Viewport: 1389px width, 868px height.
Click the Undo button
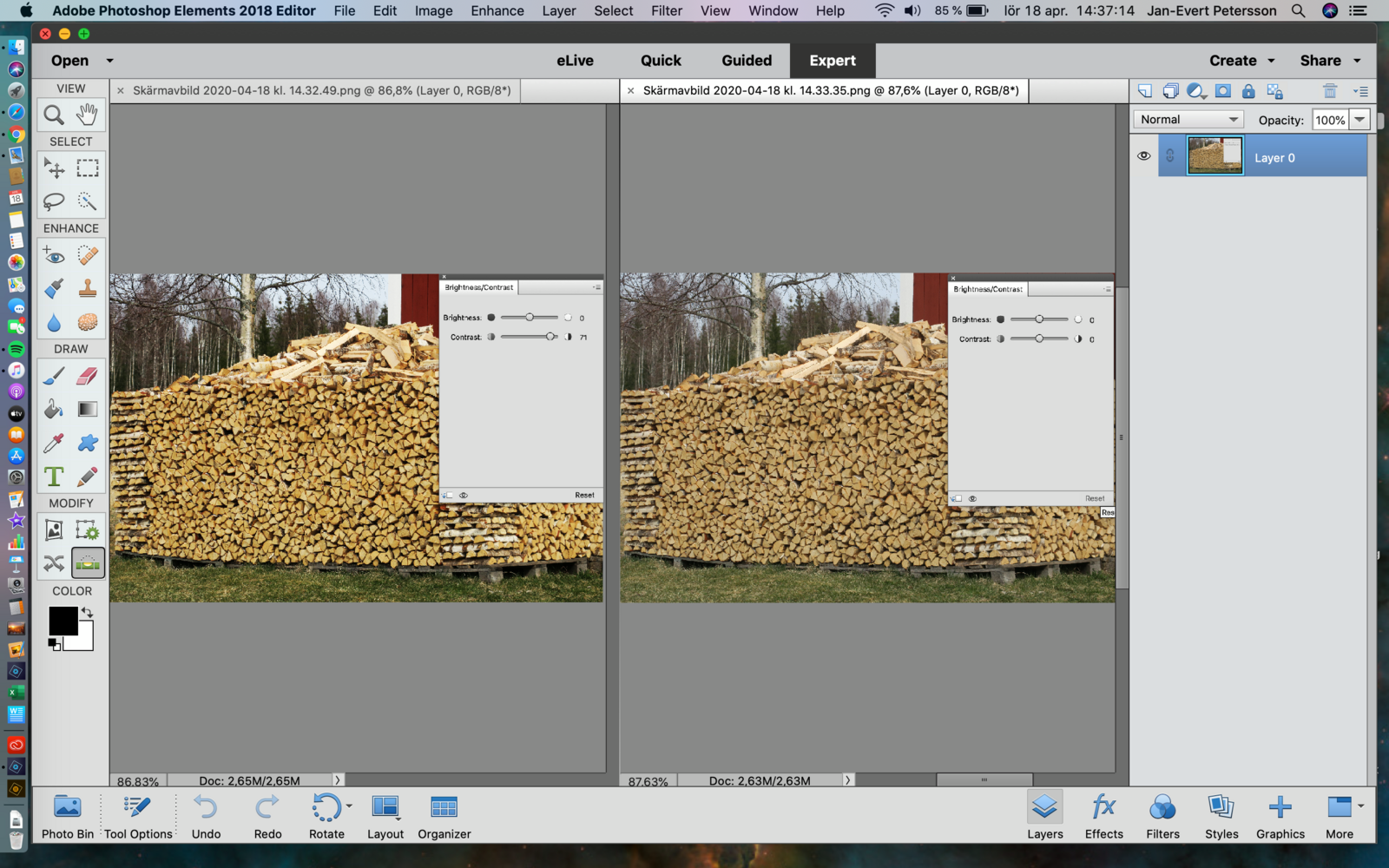click(x=206, y=817)
